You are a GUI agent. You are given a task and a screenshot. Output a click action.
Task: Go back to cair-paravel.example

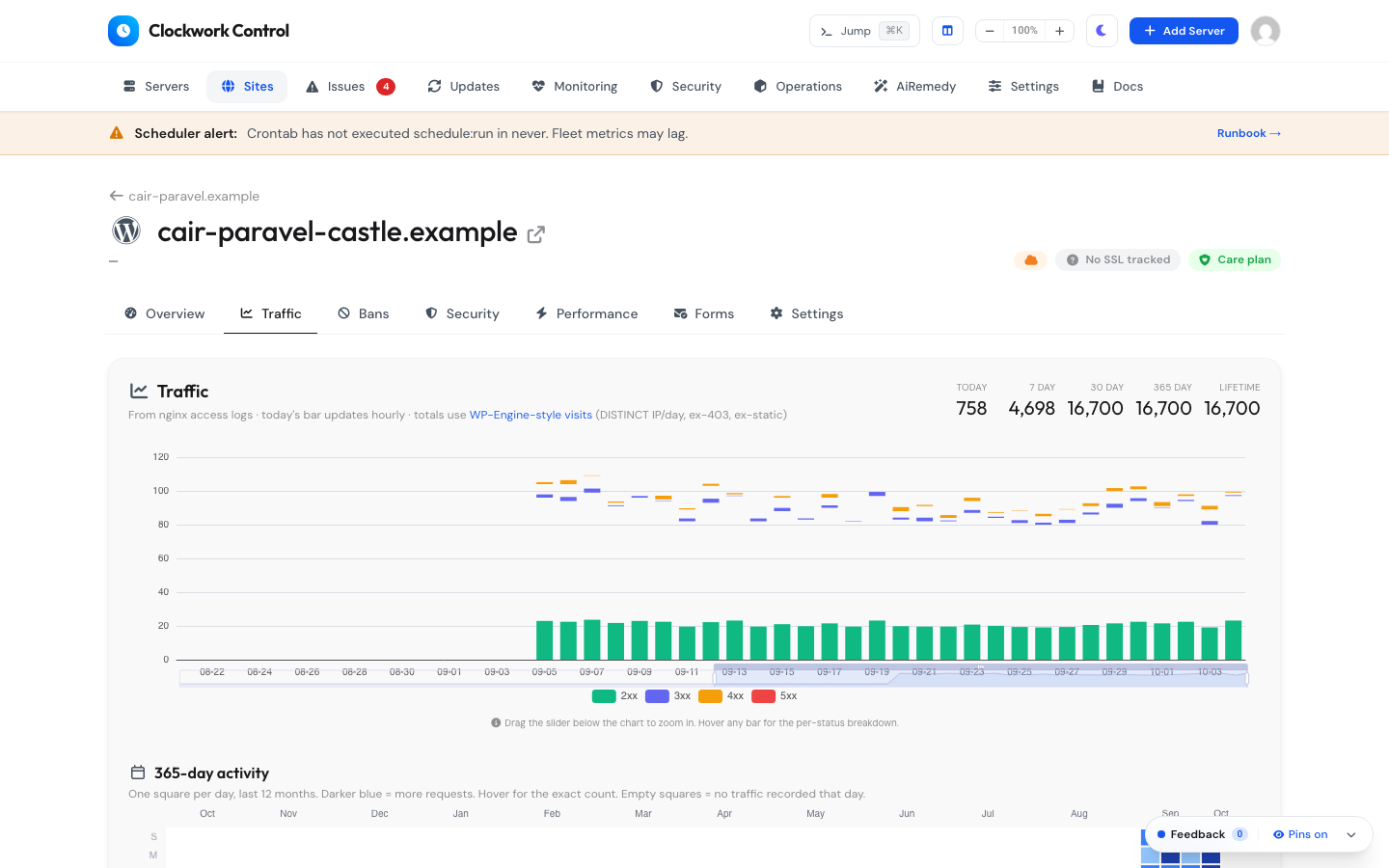pos(184,196)
